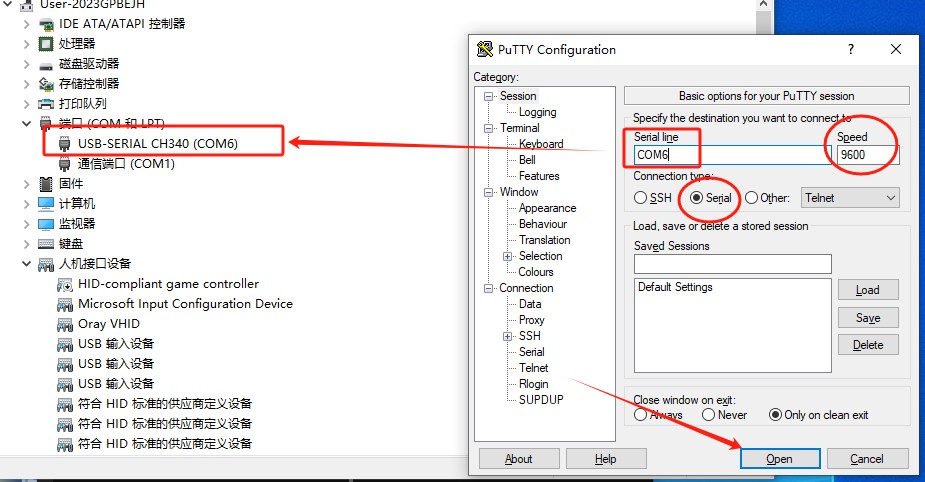This screenshot has height=482, width=925.
Task: Save the current session
Action: click(x=868, y=317)
